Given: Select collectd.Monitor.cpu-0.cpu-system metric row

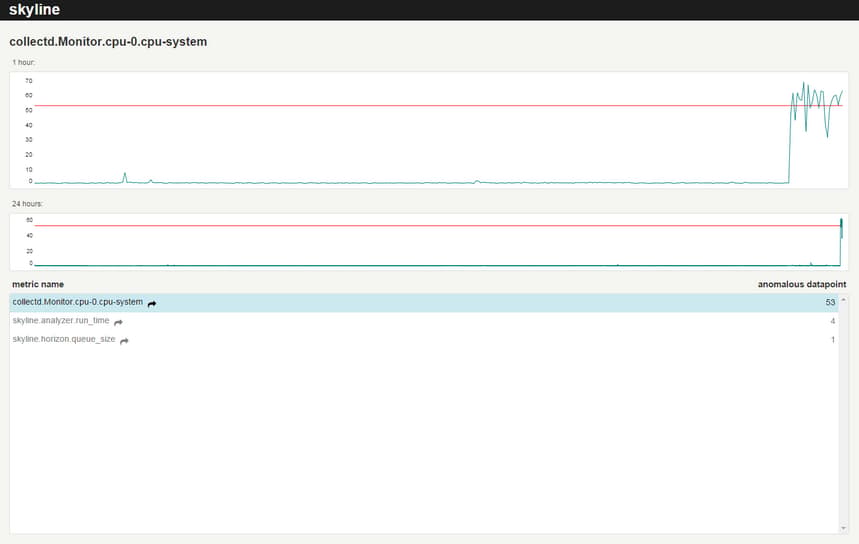Looking at the screenshot, I should [423, 302].
